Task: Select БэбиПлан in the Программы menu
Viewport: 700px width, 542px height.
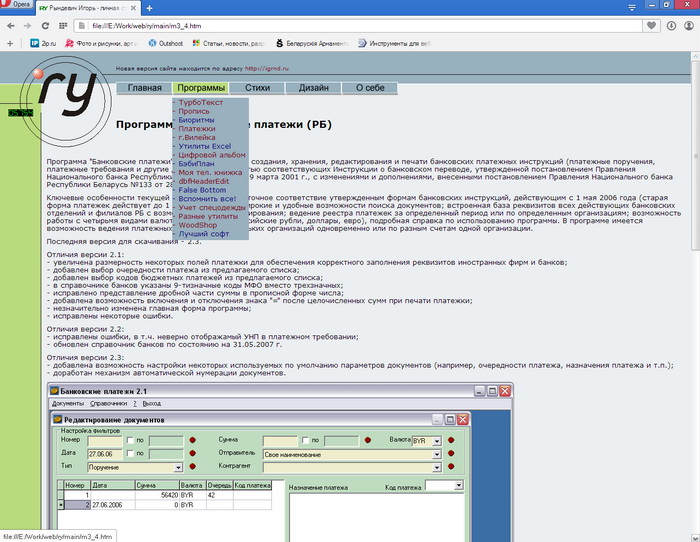Action: pyautogui.click(x=196, y=163)
